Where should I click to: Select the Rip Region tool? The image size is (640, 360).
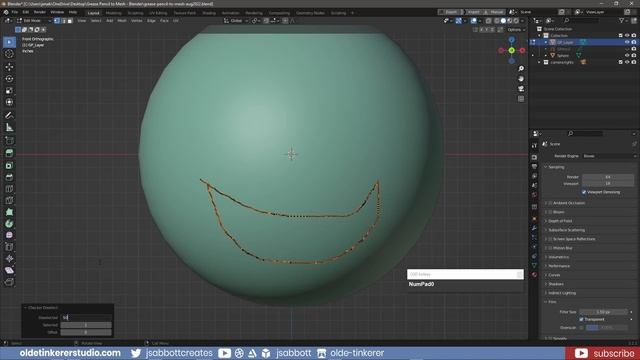(9, 282)
